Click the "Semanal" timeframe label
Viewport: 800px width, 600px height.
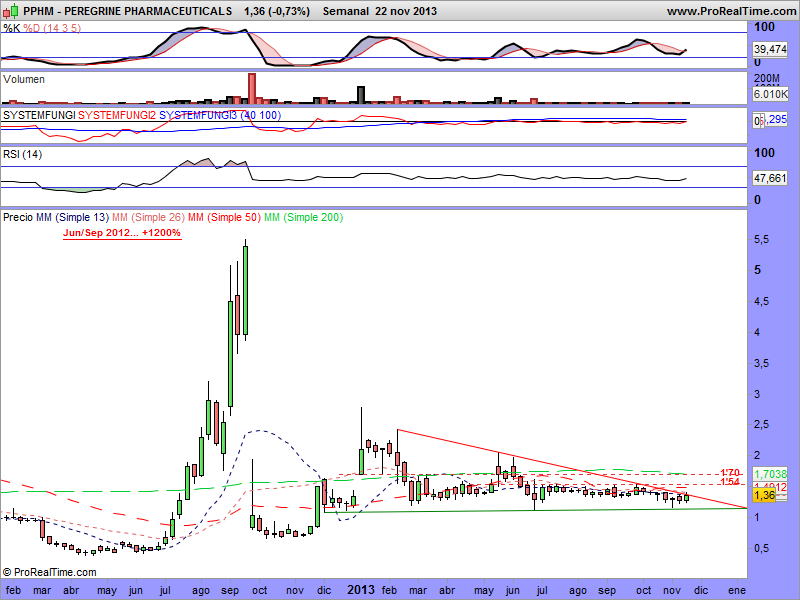point(345,11)
